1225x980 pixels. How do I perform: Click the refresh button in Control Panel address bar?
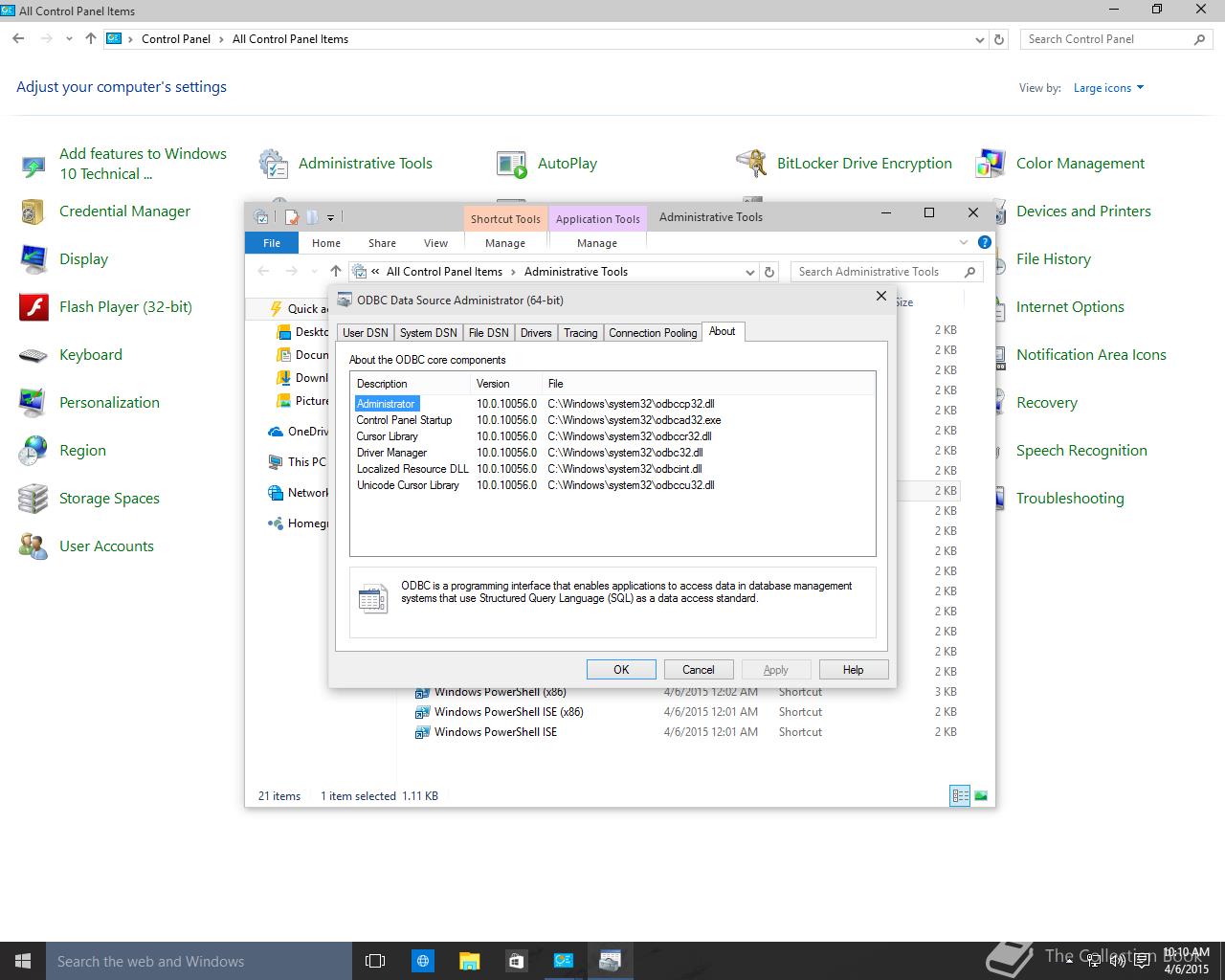(999, 39)
